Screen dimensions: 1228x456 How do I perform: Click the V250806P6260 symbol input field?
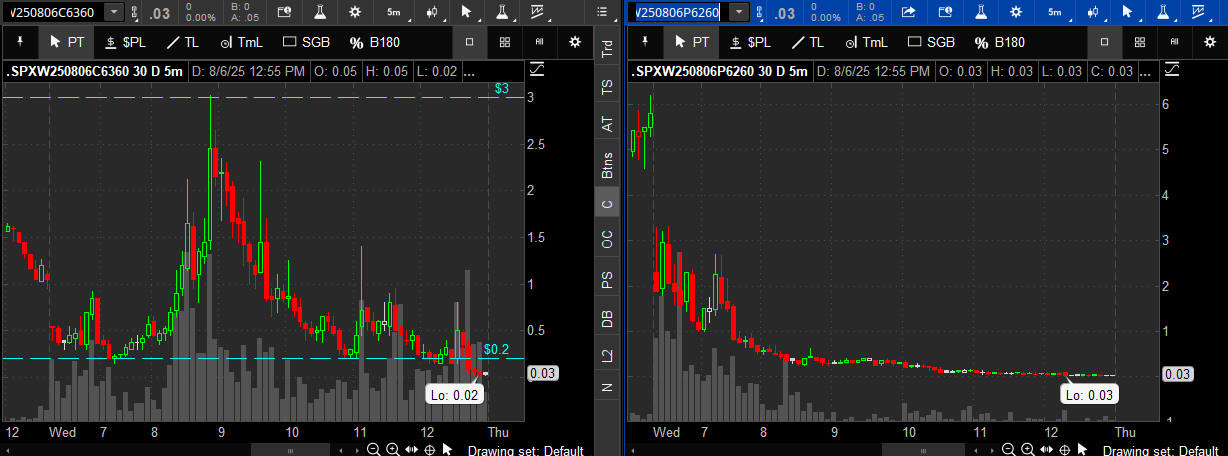click(x=676, y=12)
